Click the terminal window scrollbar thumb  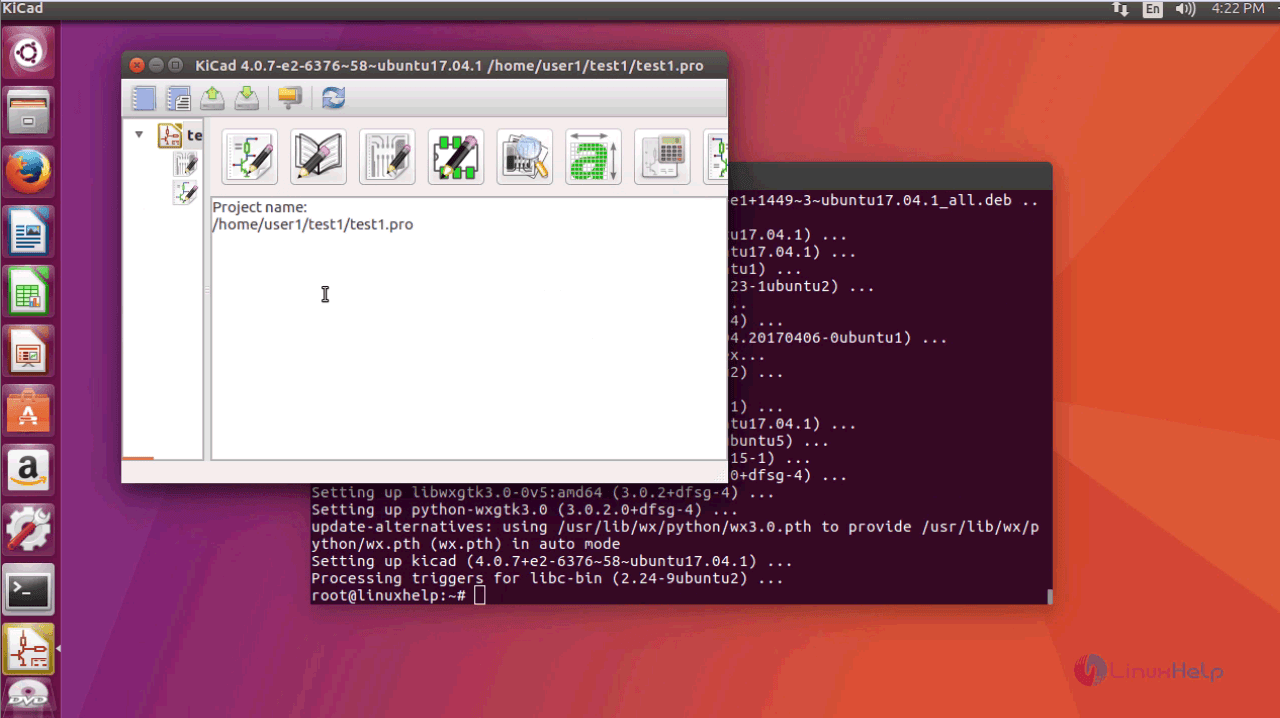click(x=1049, y=596)
